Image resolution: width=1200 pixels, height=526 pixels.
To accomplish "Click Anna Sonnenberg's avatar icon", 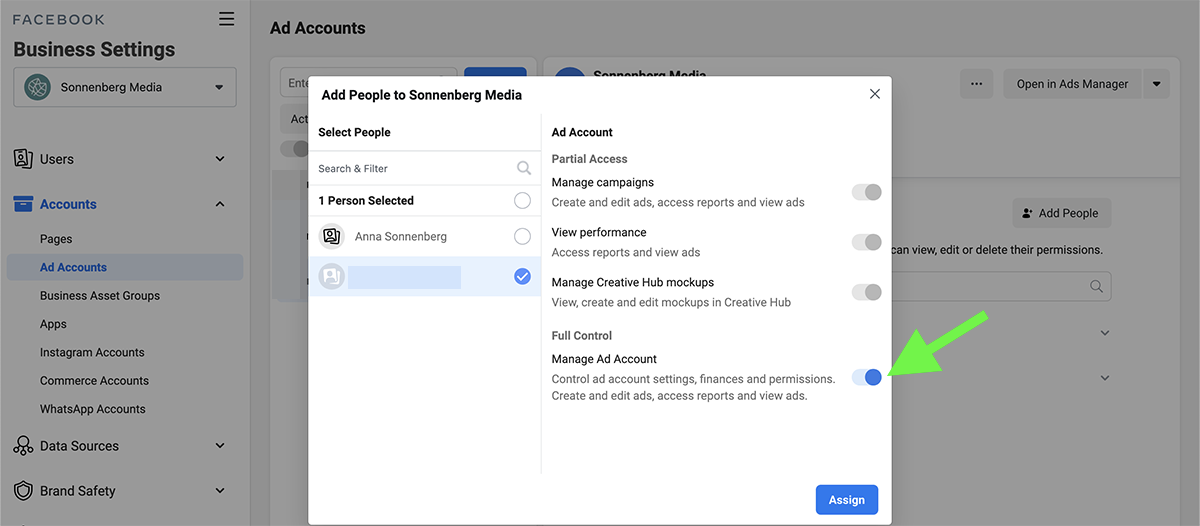I will click(331, 237).
